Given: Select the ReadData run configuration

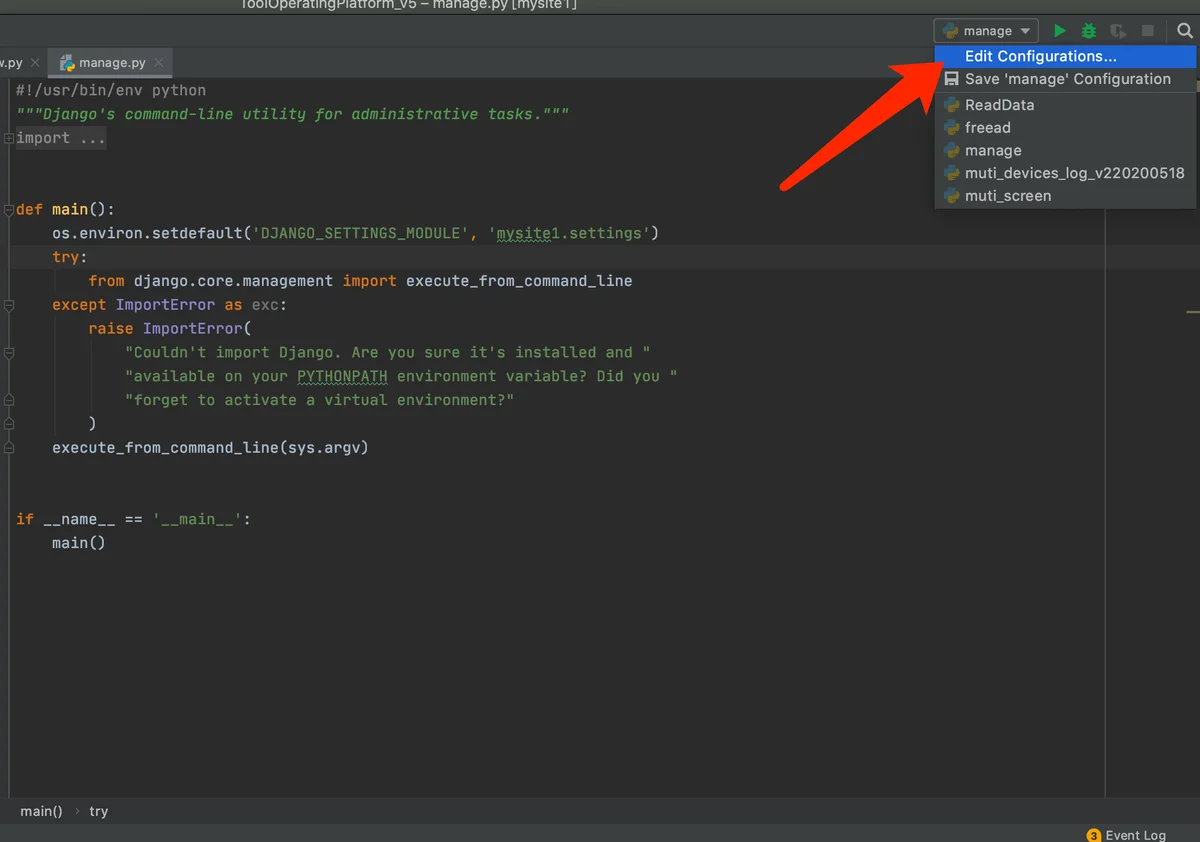Looking at the screenshot, I should [1065, 105].
